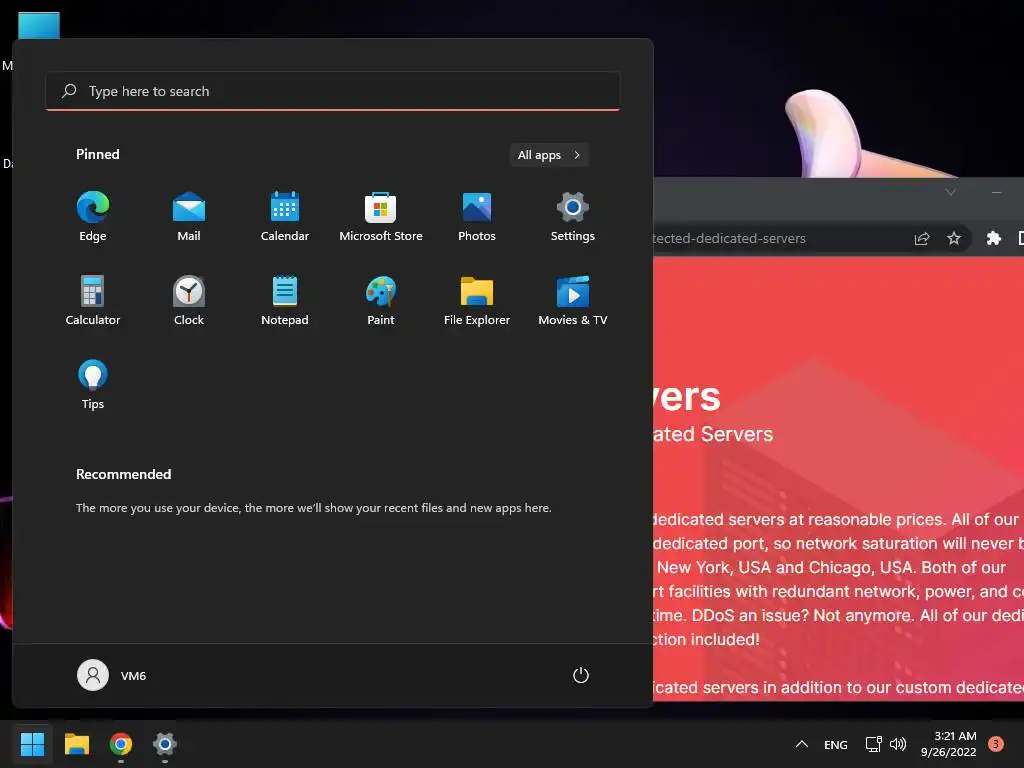Click Chrome's share page icon
The width and height of the screenshot is (1024, 768).
coord(921,238)
